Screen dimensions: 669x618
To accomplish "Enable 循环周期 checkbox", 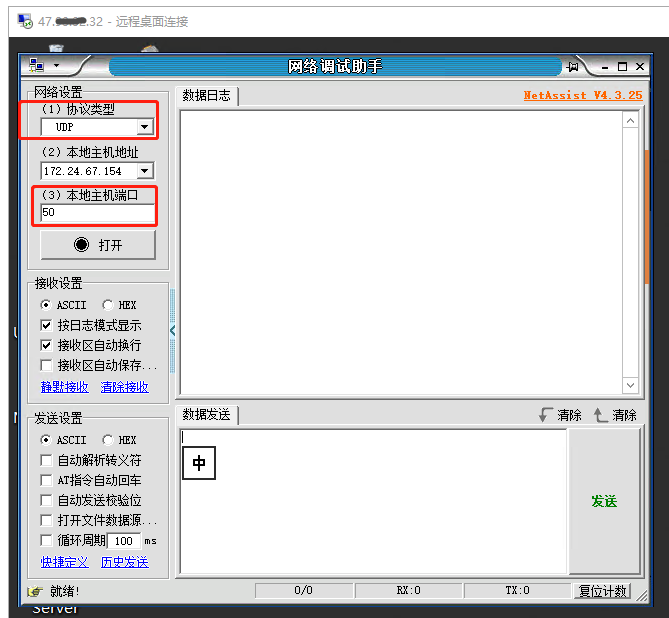I will 46,540.
